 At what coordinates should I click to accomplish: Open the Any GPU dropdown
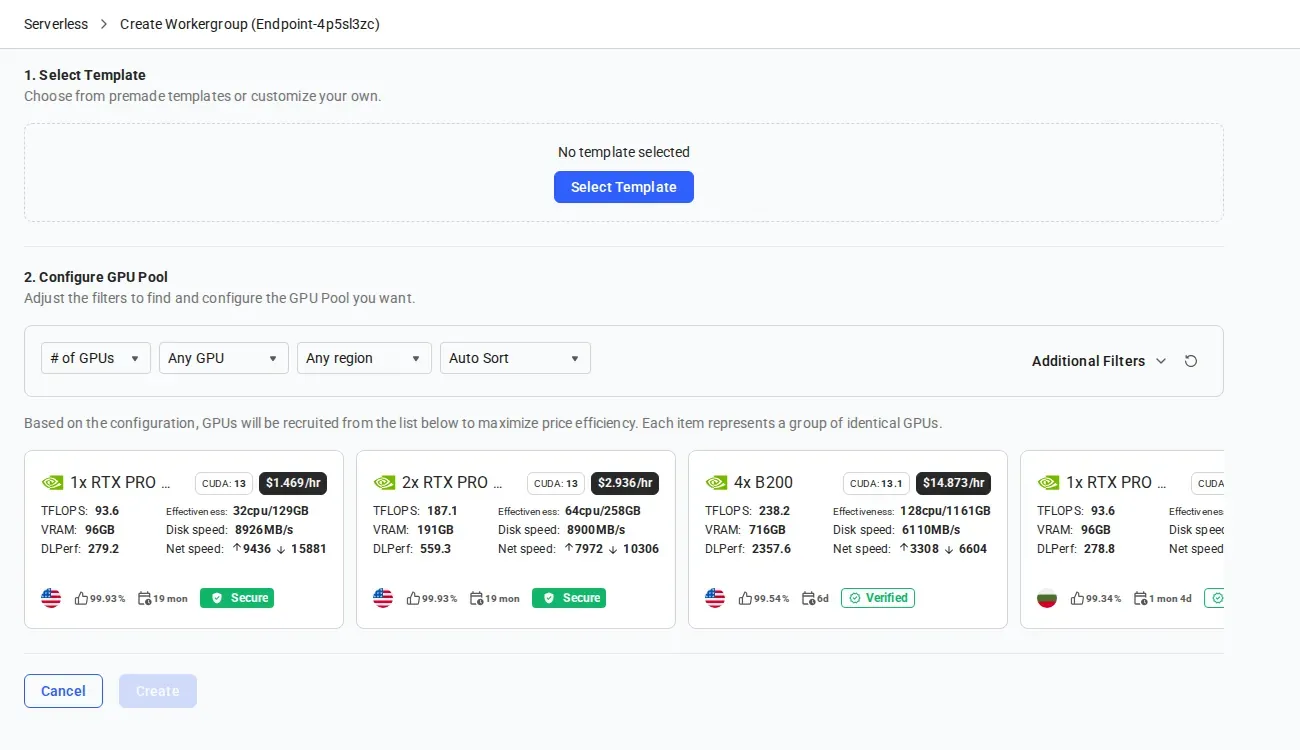point(224,358)
